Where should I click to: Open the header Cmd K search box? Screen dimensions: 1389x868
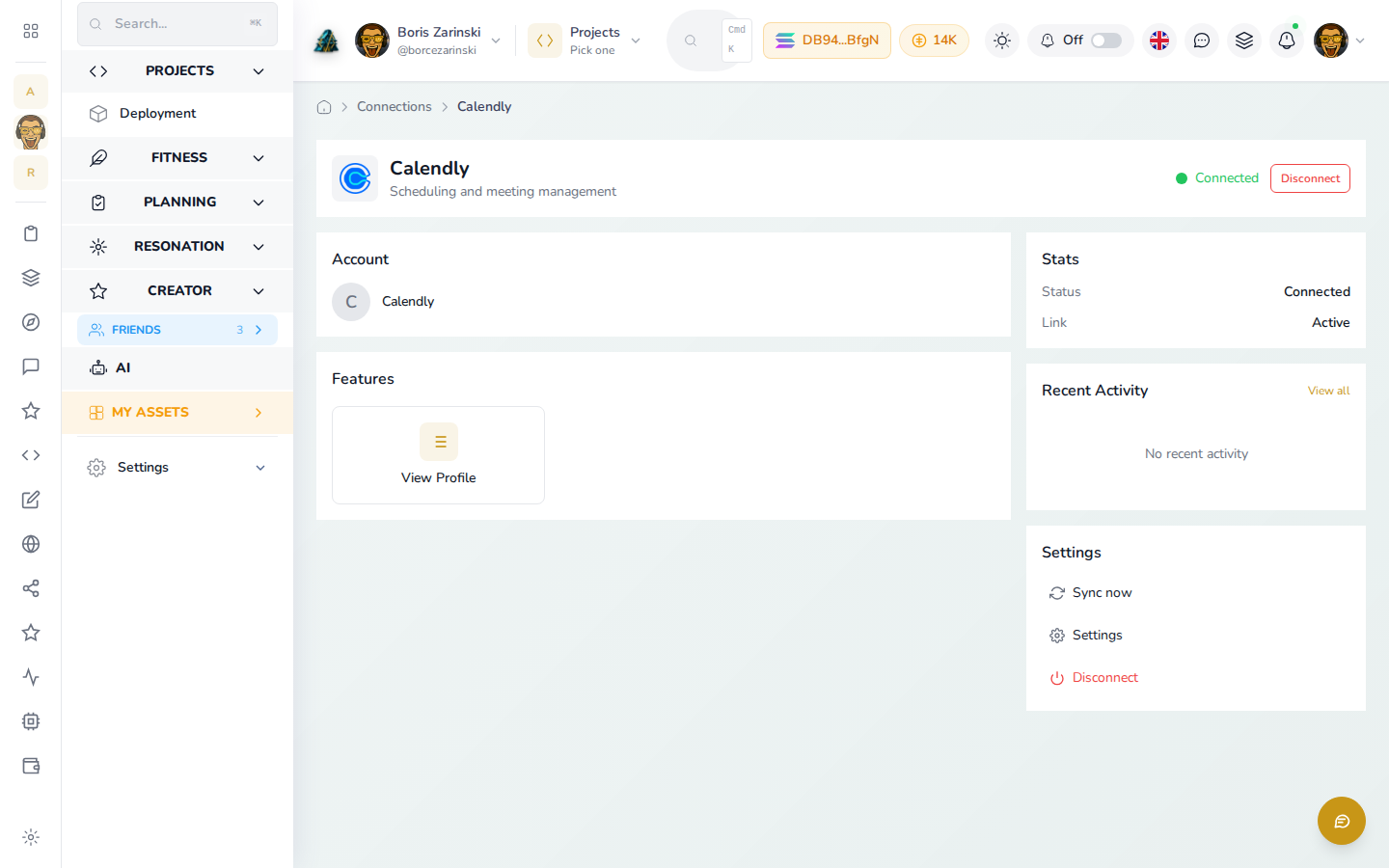pyautogui.click(x=710, y=41)
